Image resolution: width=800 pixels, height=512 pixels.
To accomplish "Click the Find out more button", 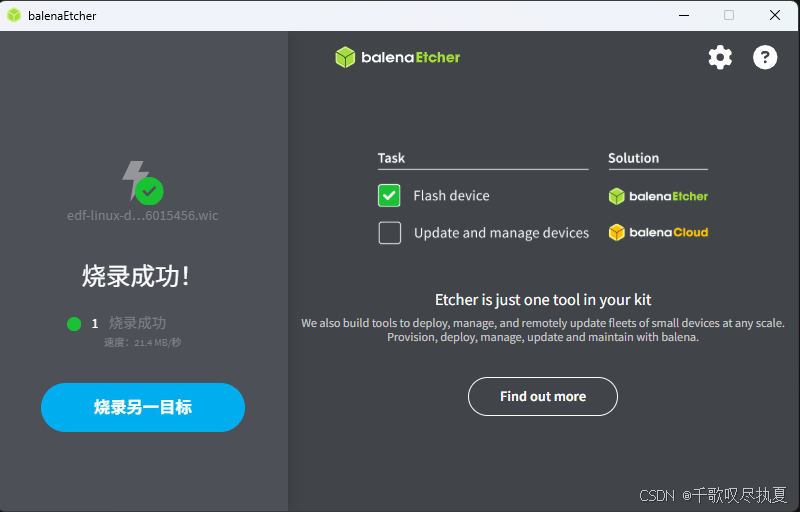I will [x=543, y=396].
